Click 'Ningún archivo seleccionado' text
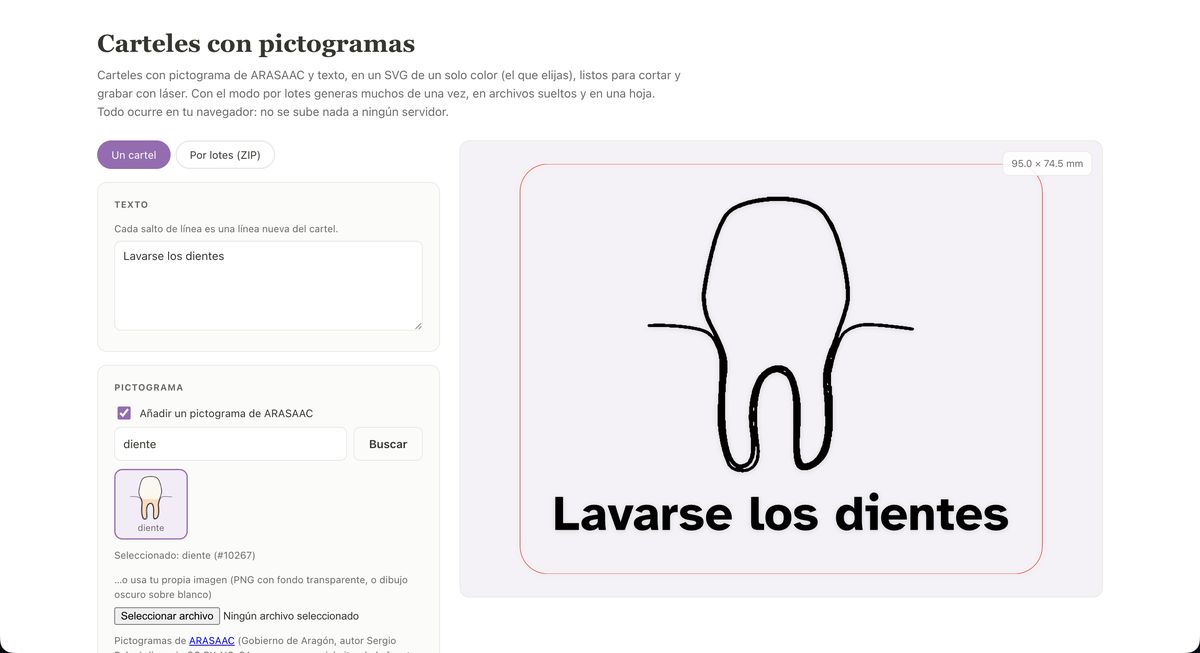1200x653 pixels. [291, 616]
